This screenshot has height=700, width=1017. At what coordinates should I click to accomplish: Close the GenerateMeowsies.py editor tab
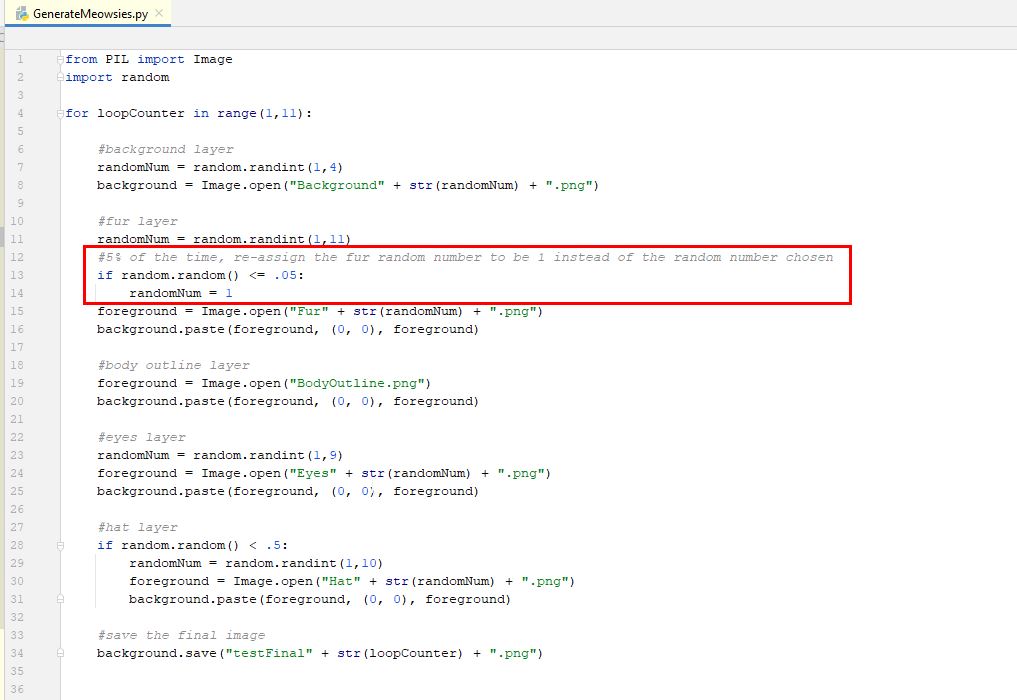pos(159,13)
